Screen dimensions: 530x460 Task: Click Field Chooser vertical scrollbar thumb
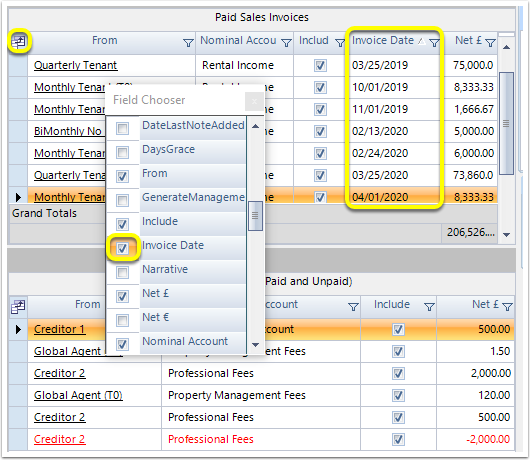pyautogui.click(x=255, y=216)
